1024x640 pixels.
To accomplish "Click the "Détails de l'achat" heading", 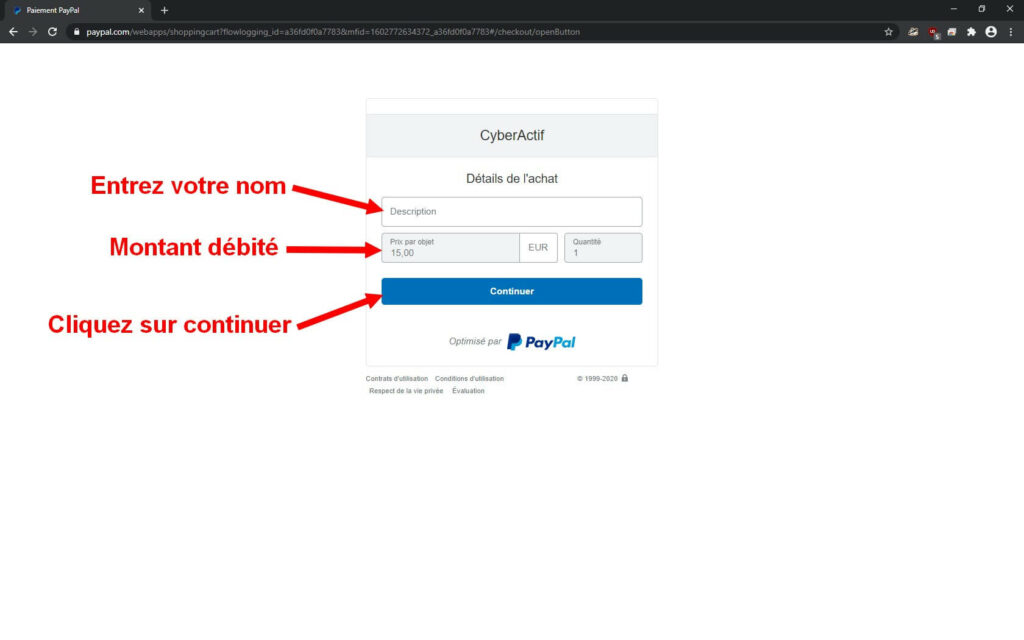I will click(x=511, y=178).
